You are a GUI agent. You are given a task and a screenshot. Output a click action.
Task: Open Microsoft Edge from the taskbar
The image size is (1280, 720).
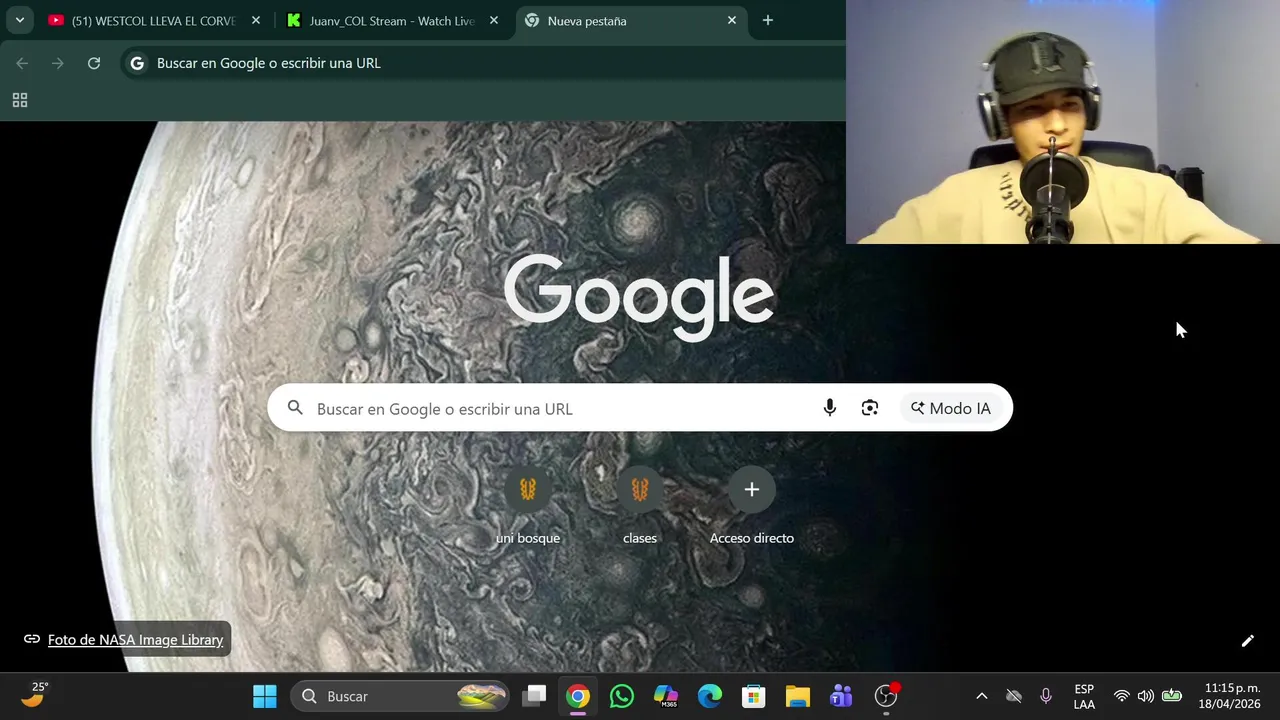pos(710,696)
